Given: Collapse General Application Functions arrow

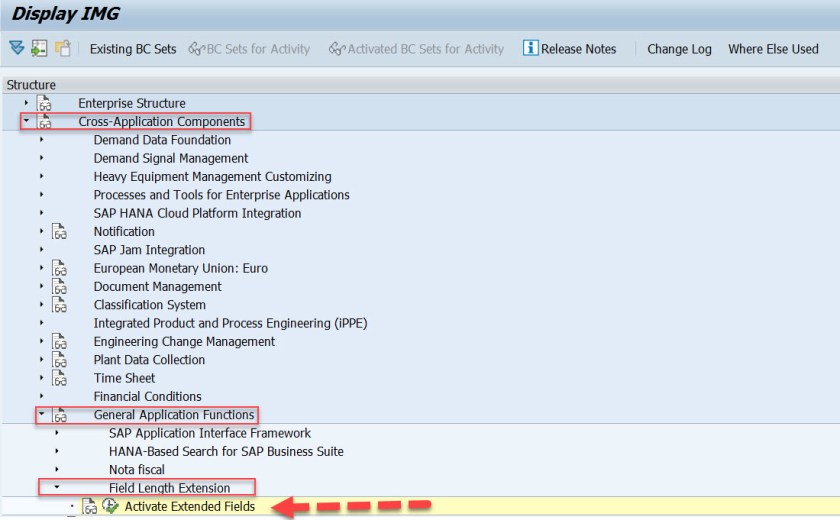Looking at the screenshot, I should [41, 413].
